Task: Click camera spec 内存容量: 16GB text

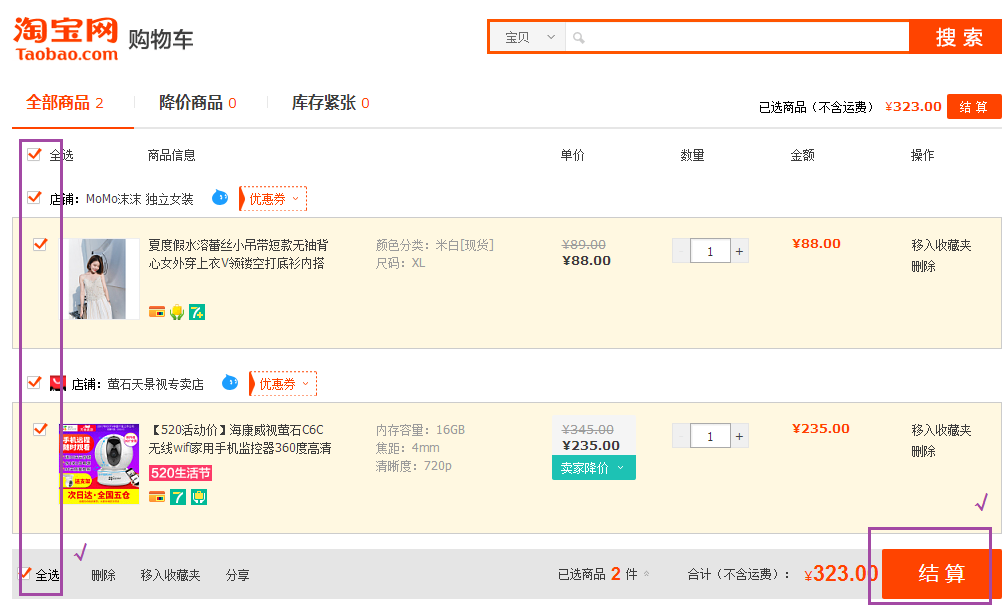Action: (420, 430)
